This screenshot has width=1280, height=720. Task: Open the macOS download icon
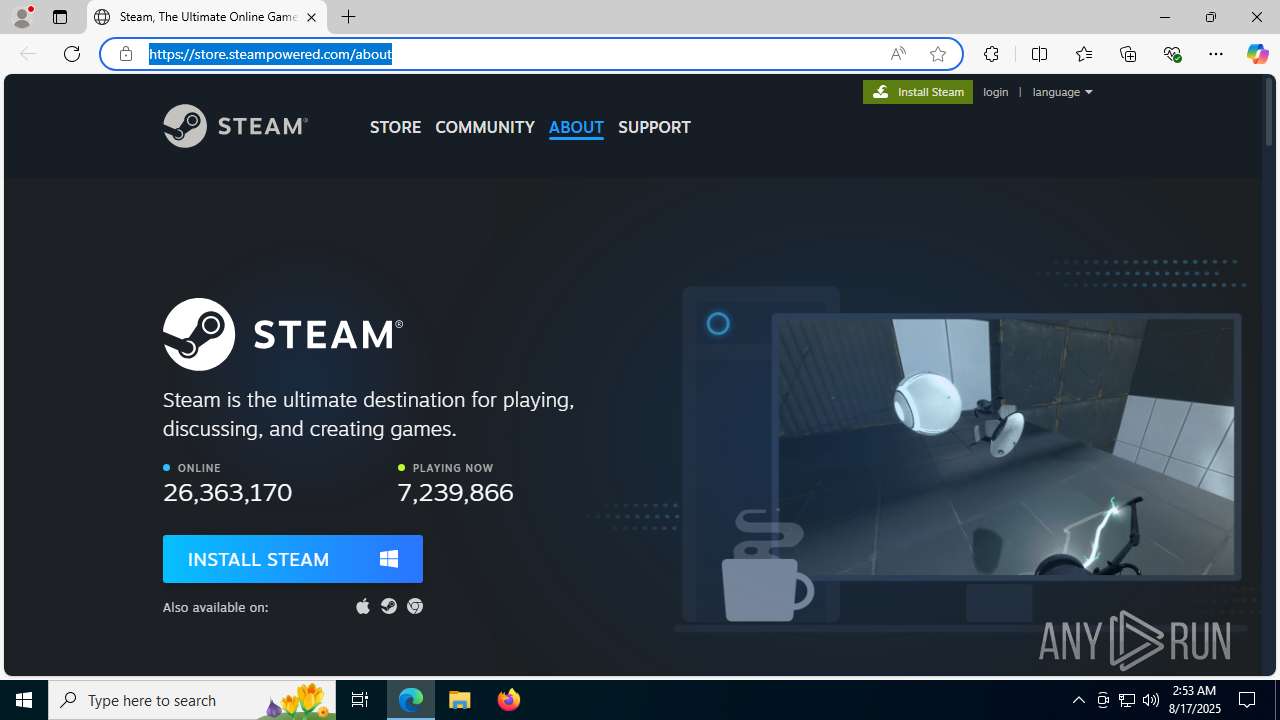coord(363,606)
